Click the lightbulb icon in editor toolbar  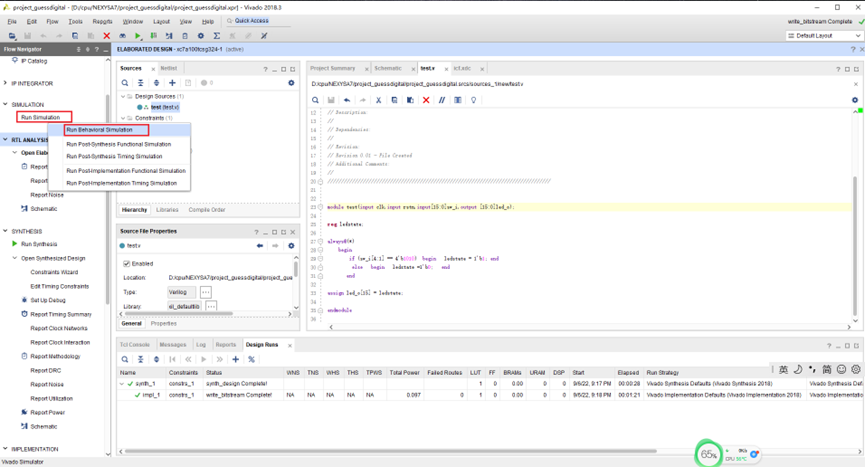[x=474, y=100]
